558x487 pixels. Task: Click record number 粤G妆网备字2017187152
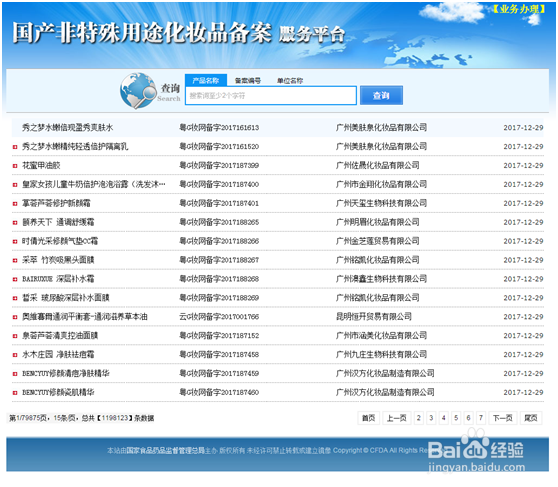coord(219,336)
